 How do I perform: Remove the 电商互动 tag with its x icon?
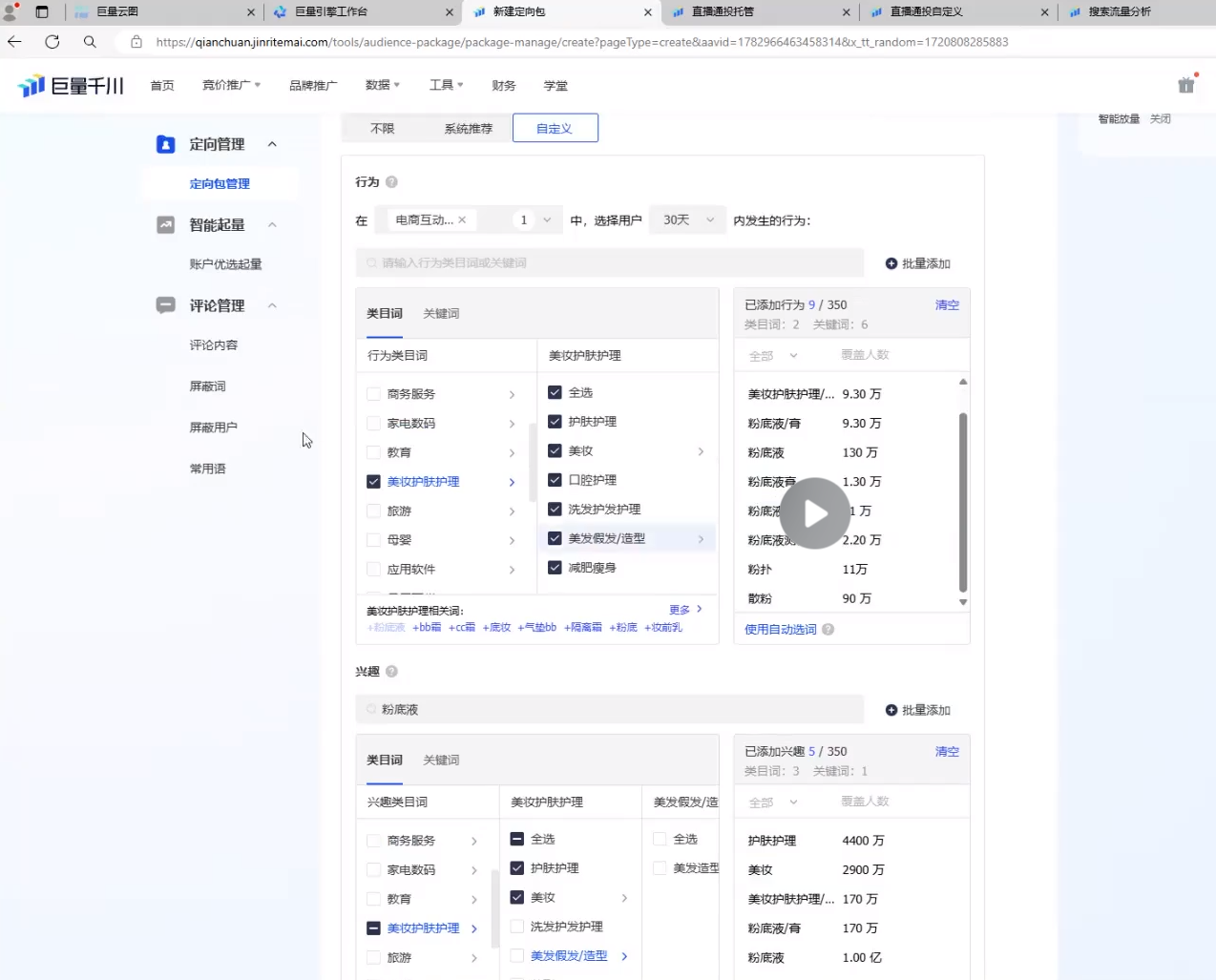(x=462, y=220)
